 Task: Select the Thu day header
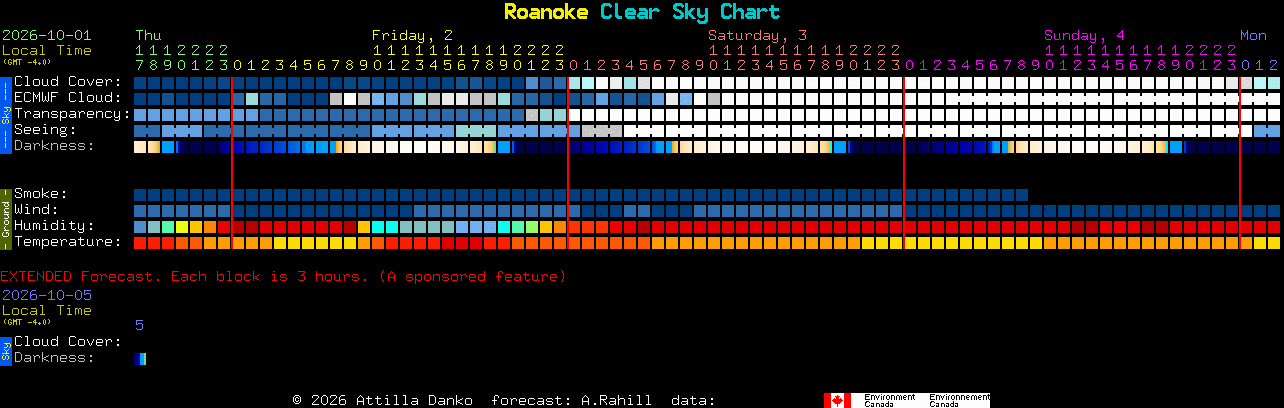click(148, 35)
